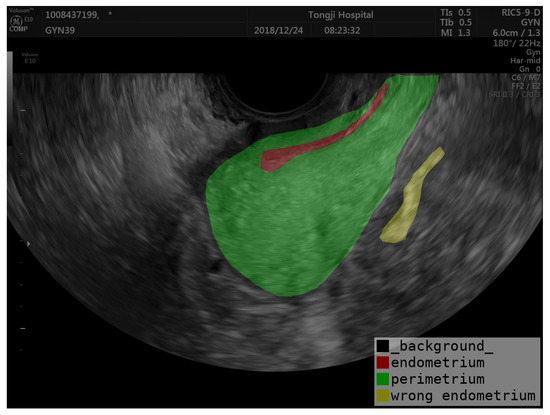Click the RIC5-9-D probe label

tap(521, 13)
